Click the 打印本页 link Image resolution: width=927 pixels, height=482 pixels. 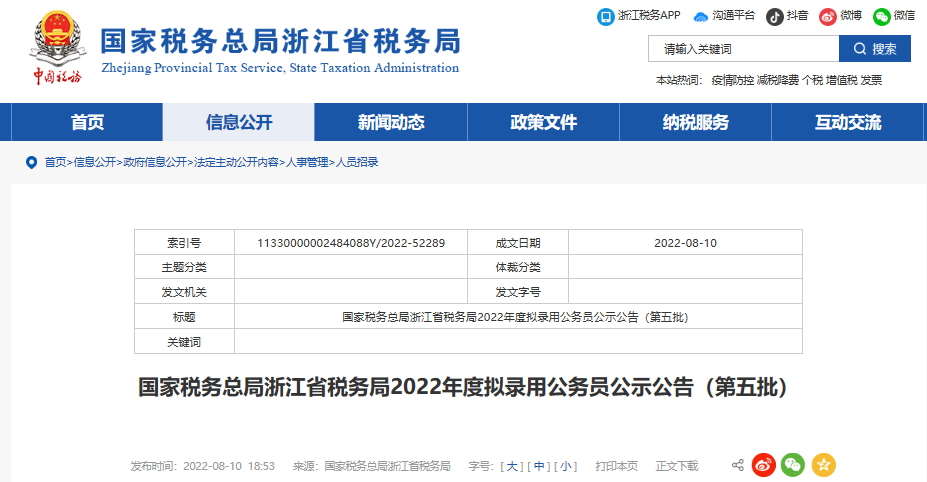(x=616, y=466)
